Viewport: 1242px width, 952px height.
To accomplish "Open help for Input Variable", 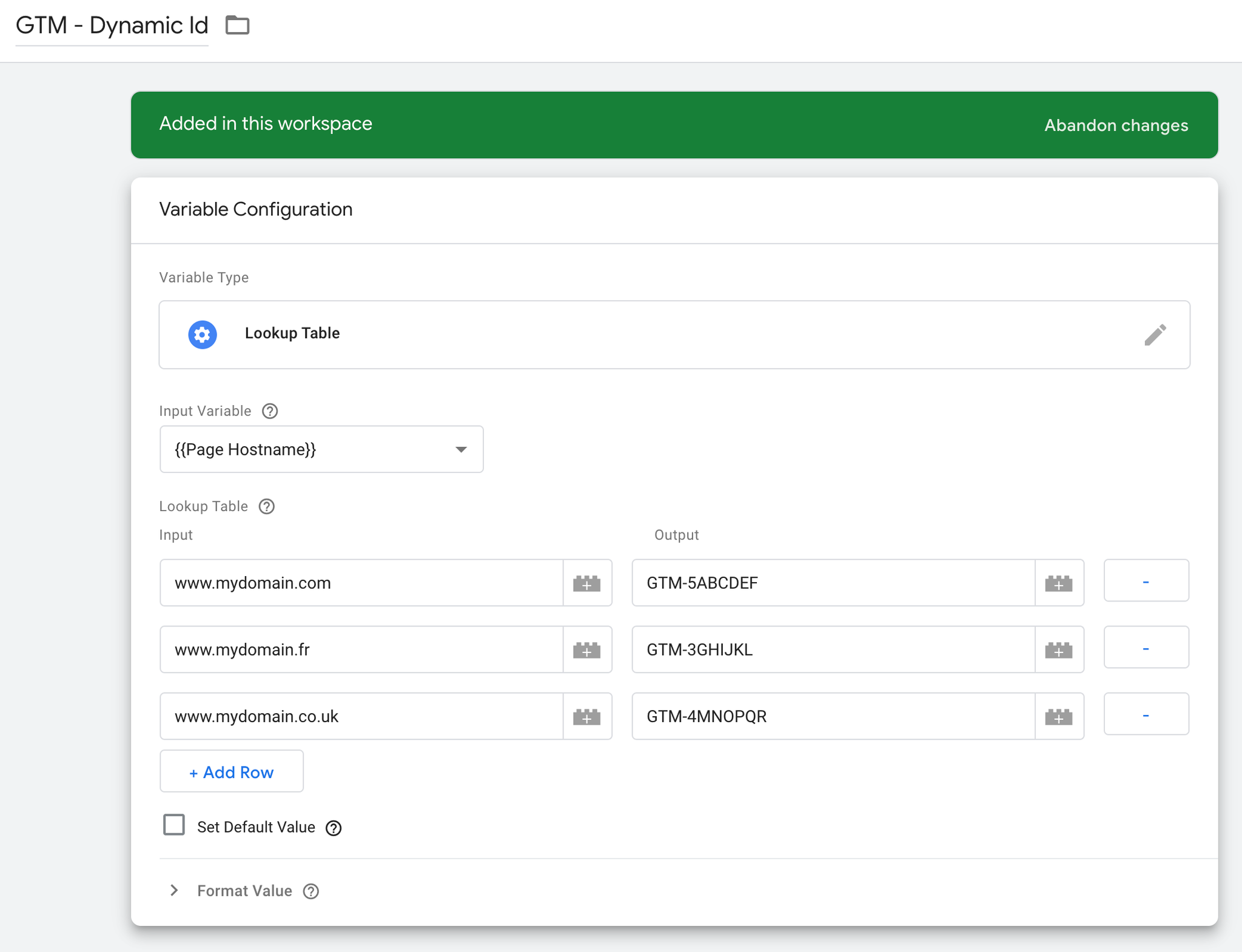I will point(270,411).
